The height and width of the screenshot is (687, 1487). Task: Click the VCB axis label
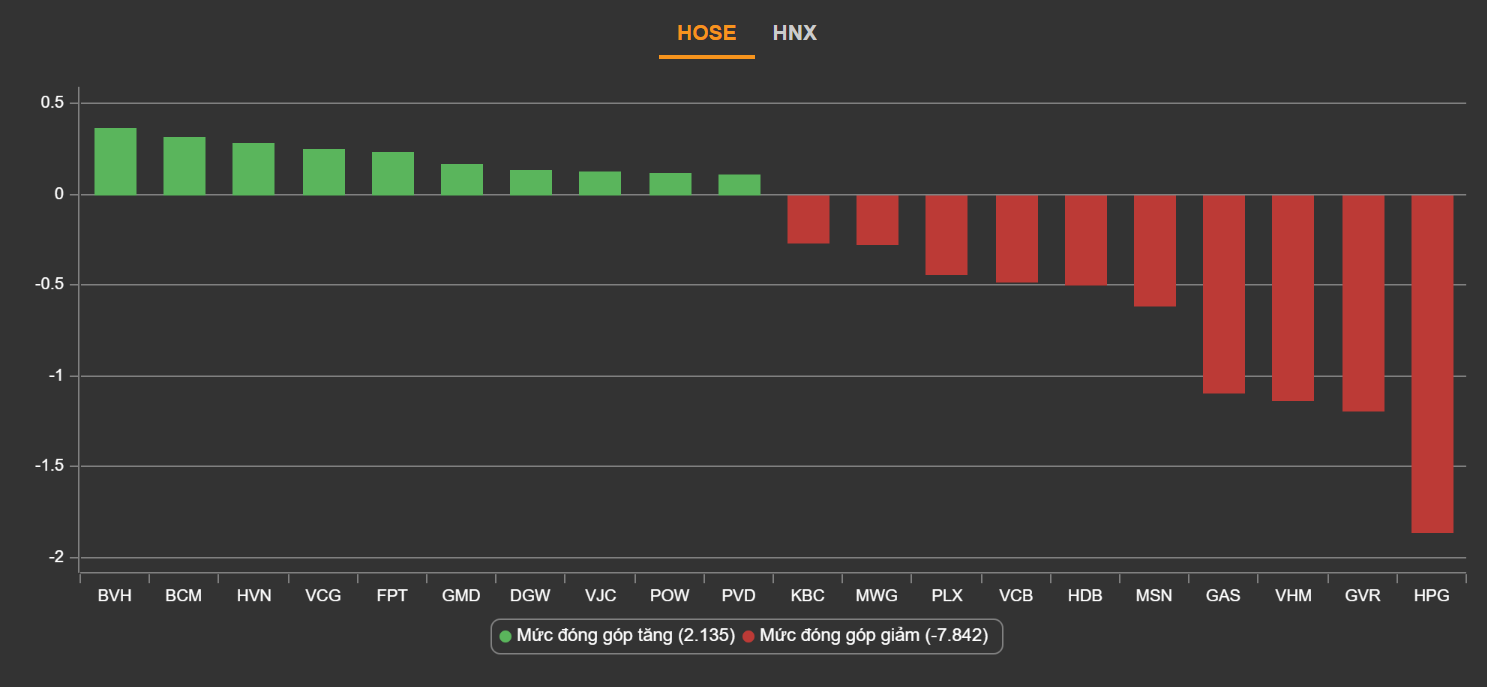click(1015, 596)
